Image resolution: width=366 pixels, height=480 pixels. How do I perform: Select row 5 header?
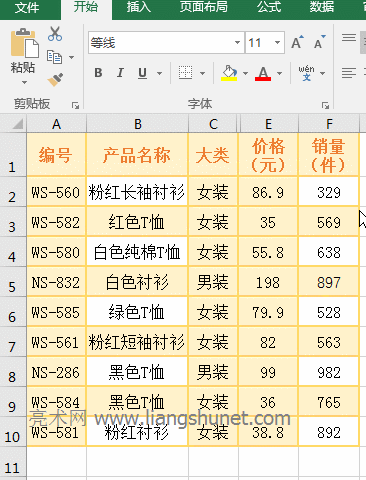(x=13, y=282)
